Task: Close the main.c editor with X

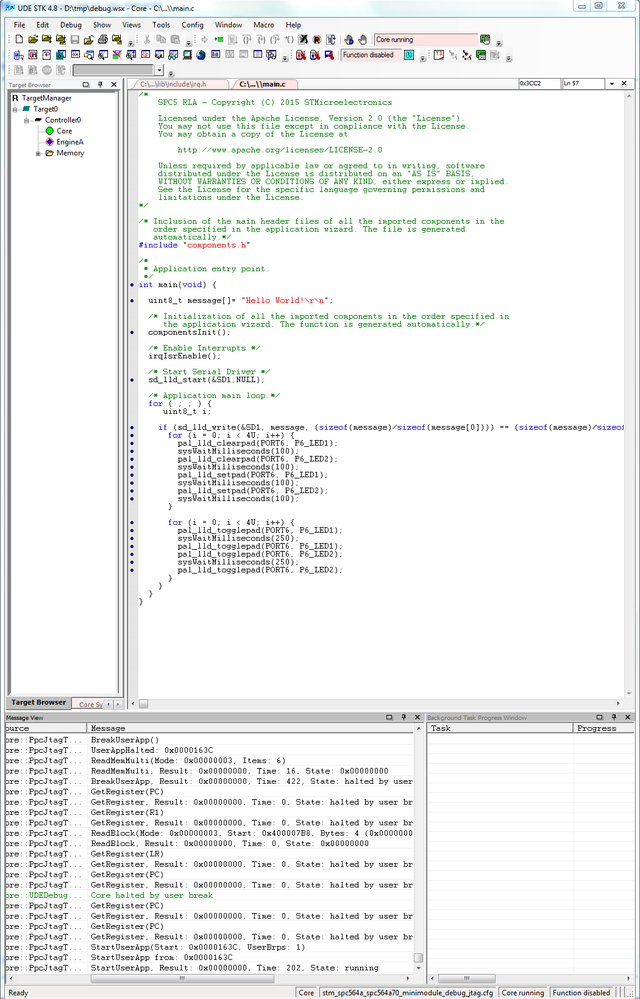Action: (x=624, y=83)
